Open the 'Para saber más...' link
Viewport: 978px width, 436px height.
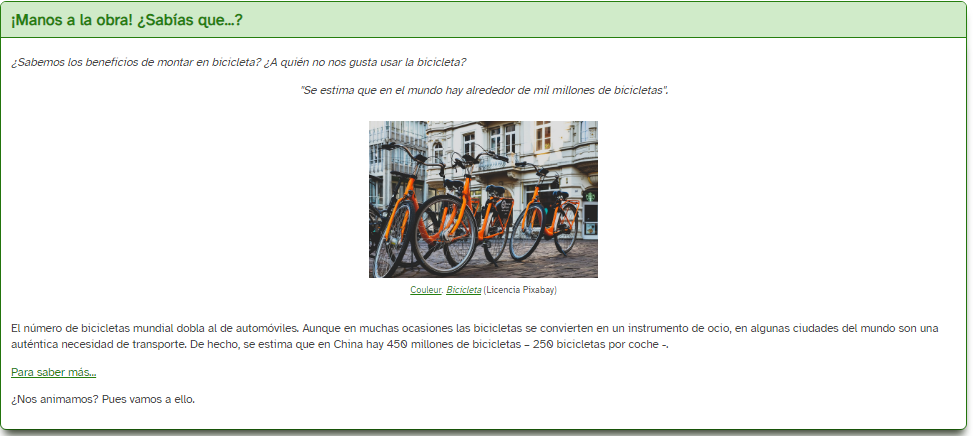coord(54,372)
